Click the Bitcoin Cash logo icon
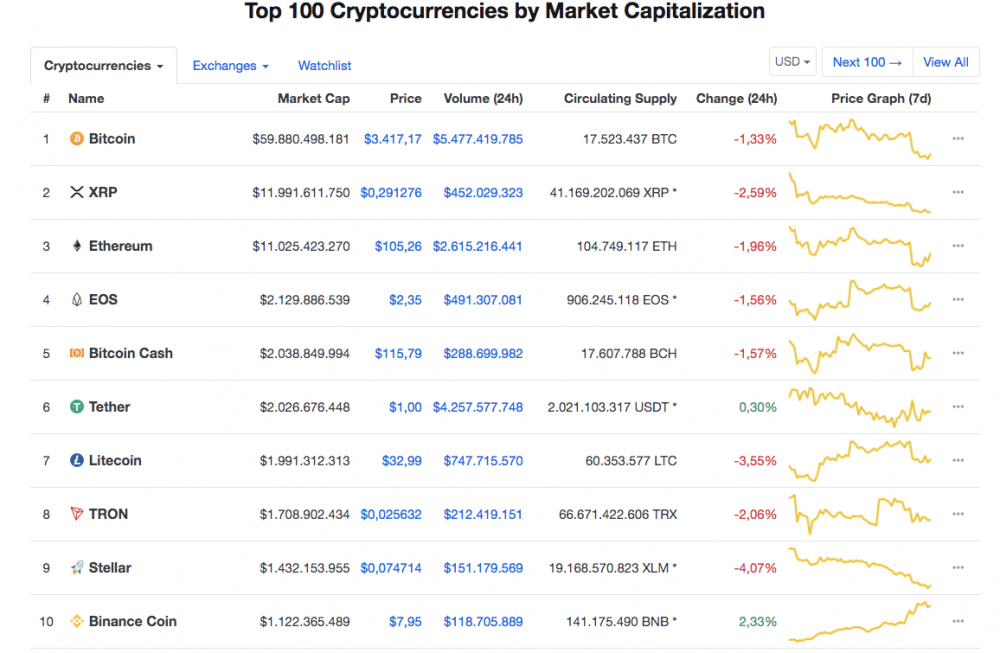Screen dimensions: 1000x653 [76, 353]
